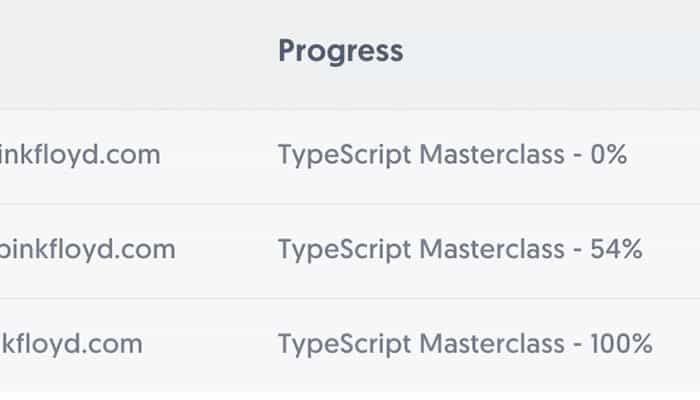Click the 100% progress value
Image resolution: width=700 pixels, height=400 pixels.
tap(621, 344)
